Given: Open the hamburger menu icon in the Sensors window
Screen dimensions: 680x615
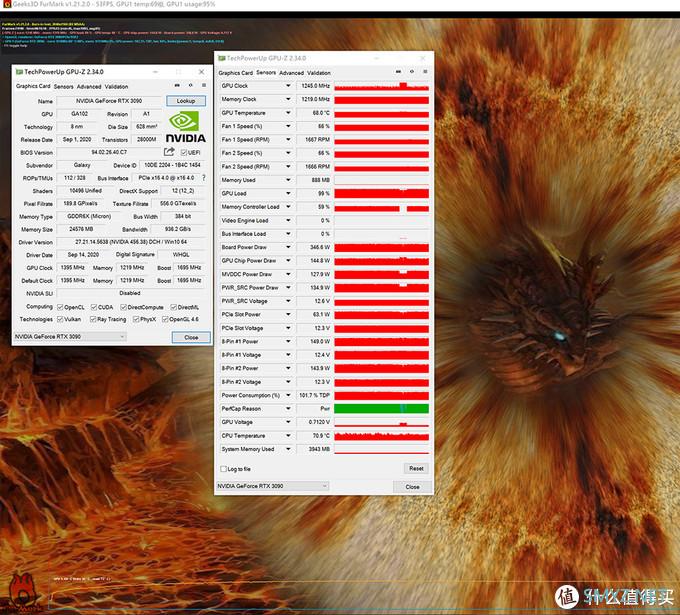Looking at the screenshot, I should pos(425,72).
